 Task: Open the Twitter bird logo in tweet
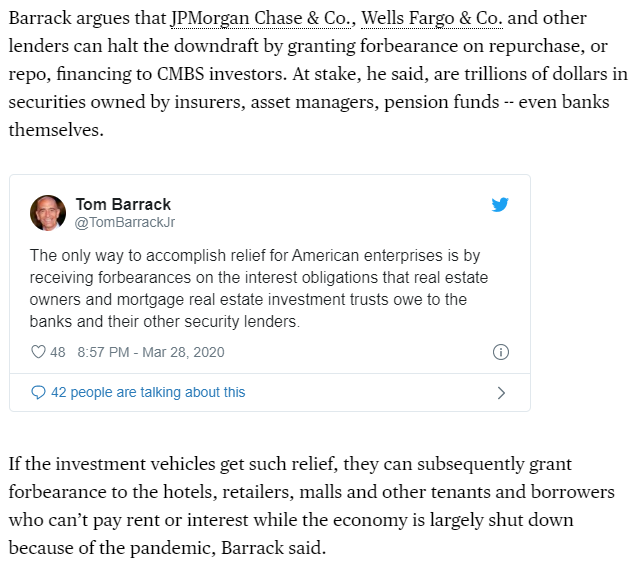pos(500,204)
